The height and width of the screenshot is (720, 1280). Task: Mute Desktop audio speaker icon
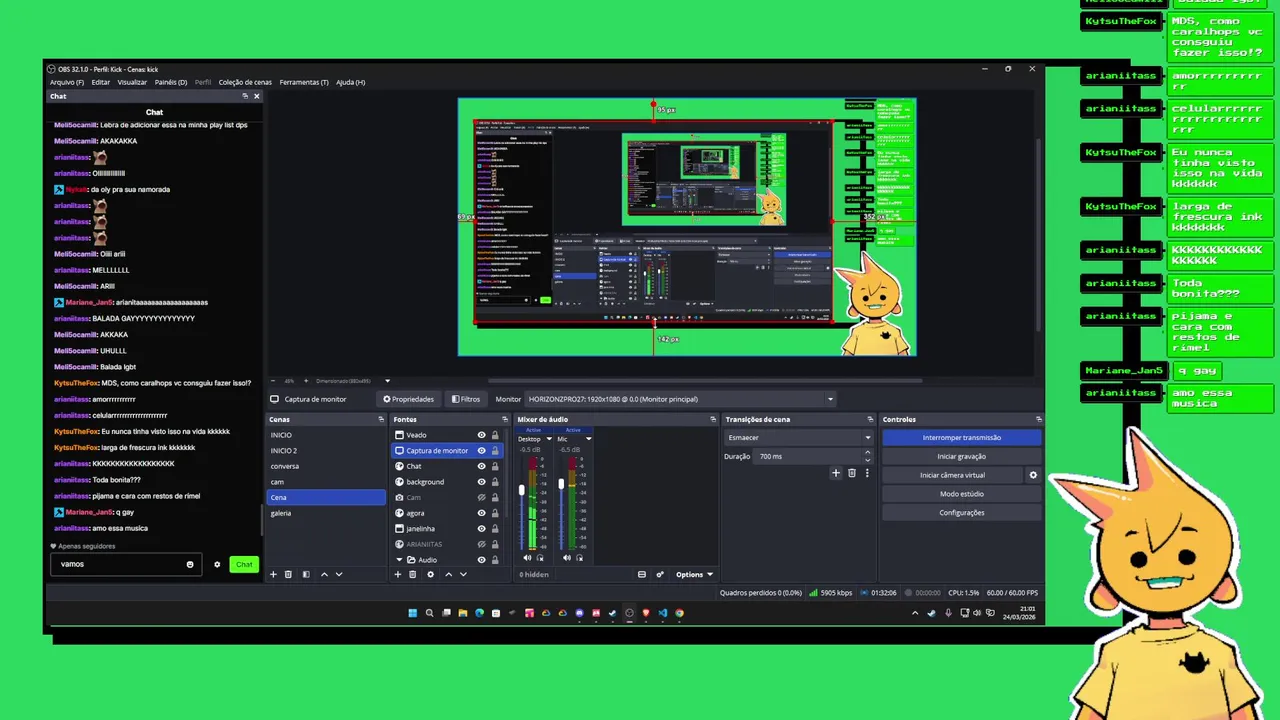click(x=526, y=557)
